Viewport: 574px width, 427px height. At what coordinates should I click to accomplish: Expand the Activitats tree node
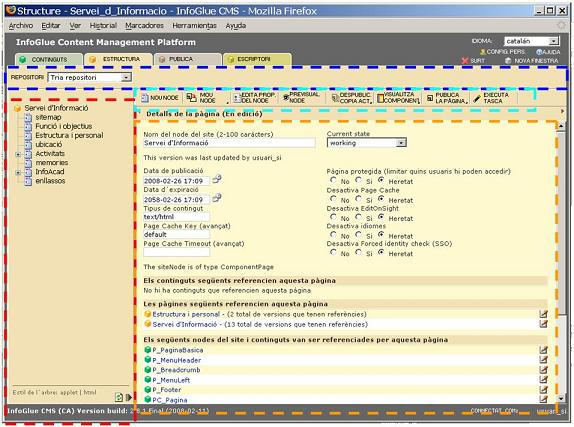pos(18,154)
